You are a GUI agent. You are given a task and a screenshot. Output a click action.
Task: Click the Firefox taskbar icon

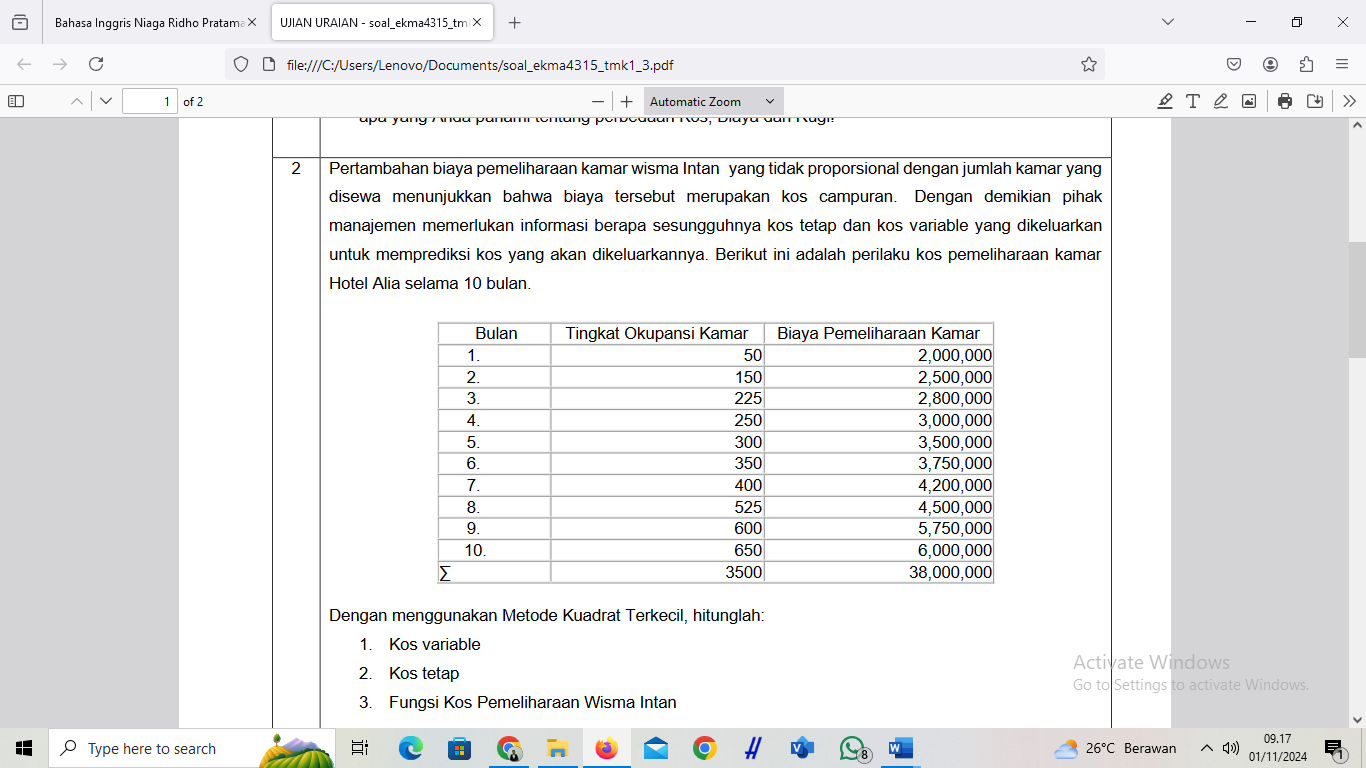[606, 748]
